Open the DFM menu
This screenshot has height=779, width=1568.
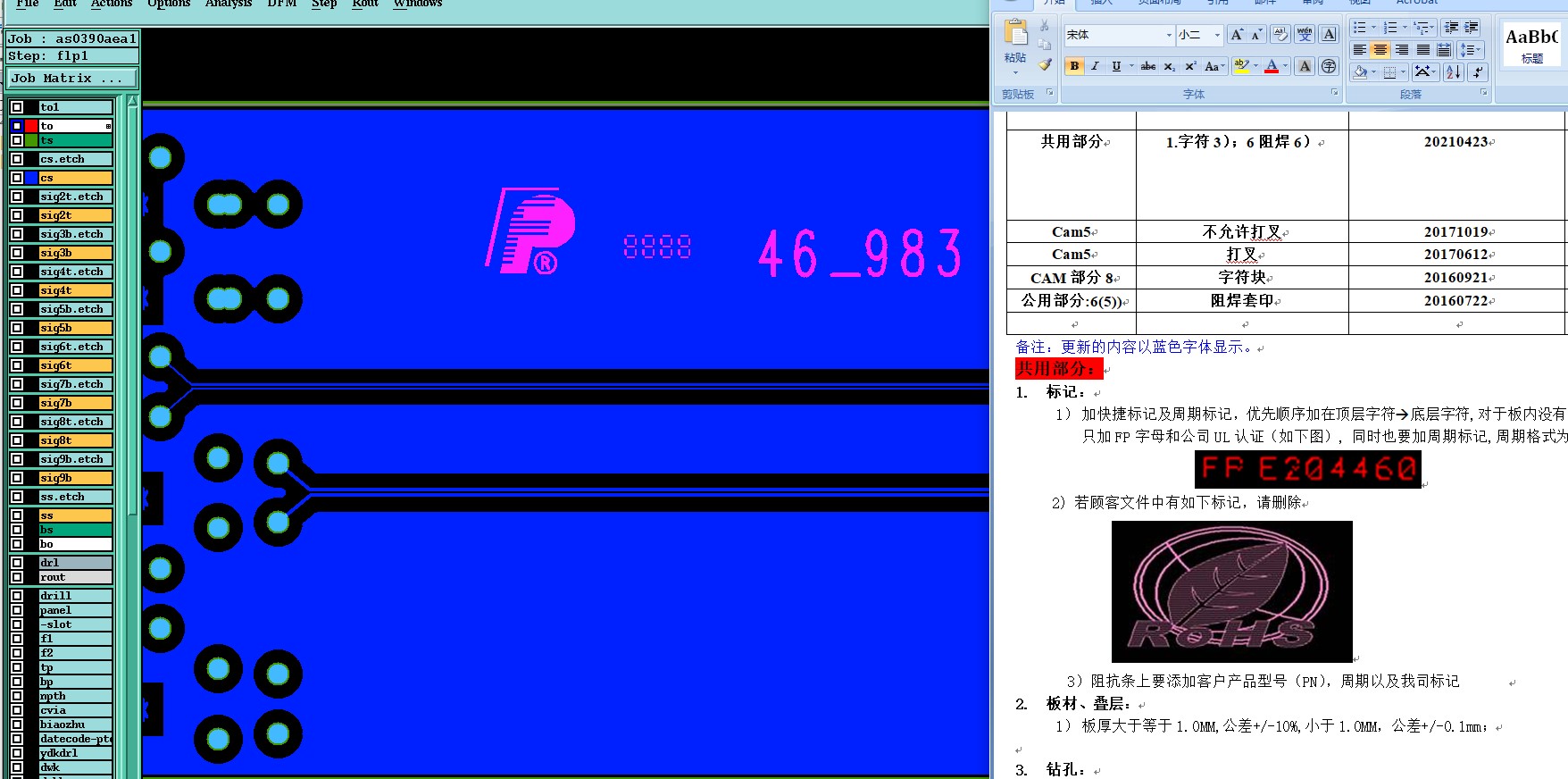[x=282, y=4]
